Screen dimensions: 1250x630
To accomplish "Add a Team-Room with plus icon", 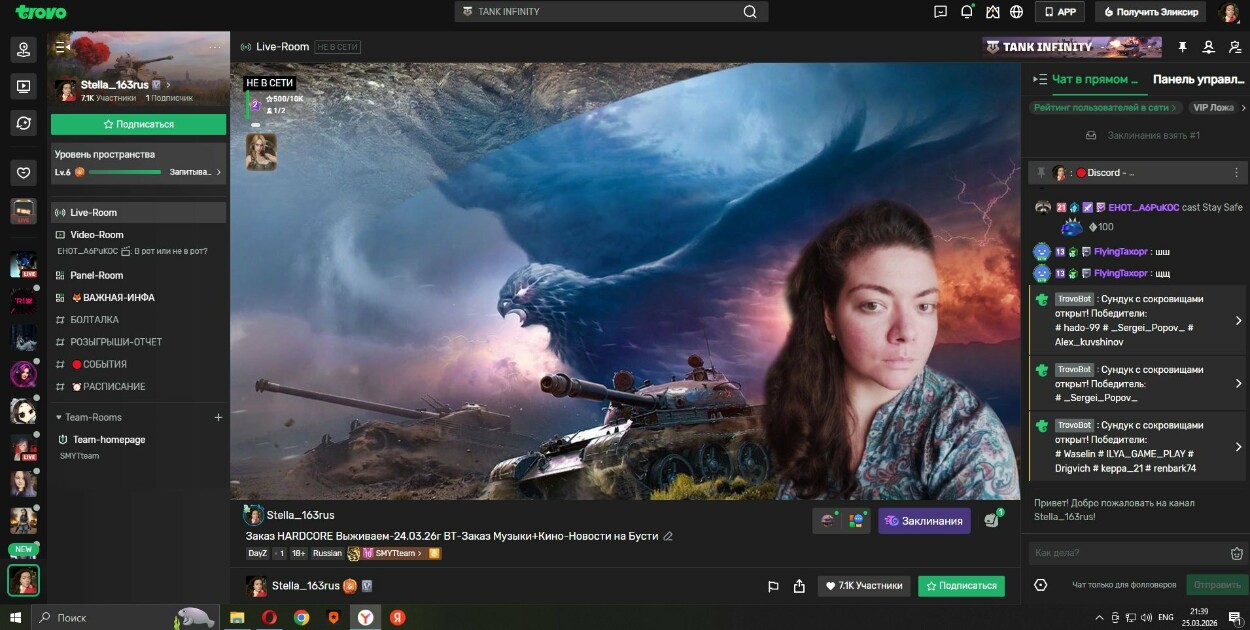I will (218, 417).
